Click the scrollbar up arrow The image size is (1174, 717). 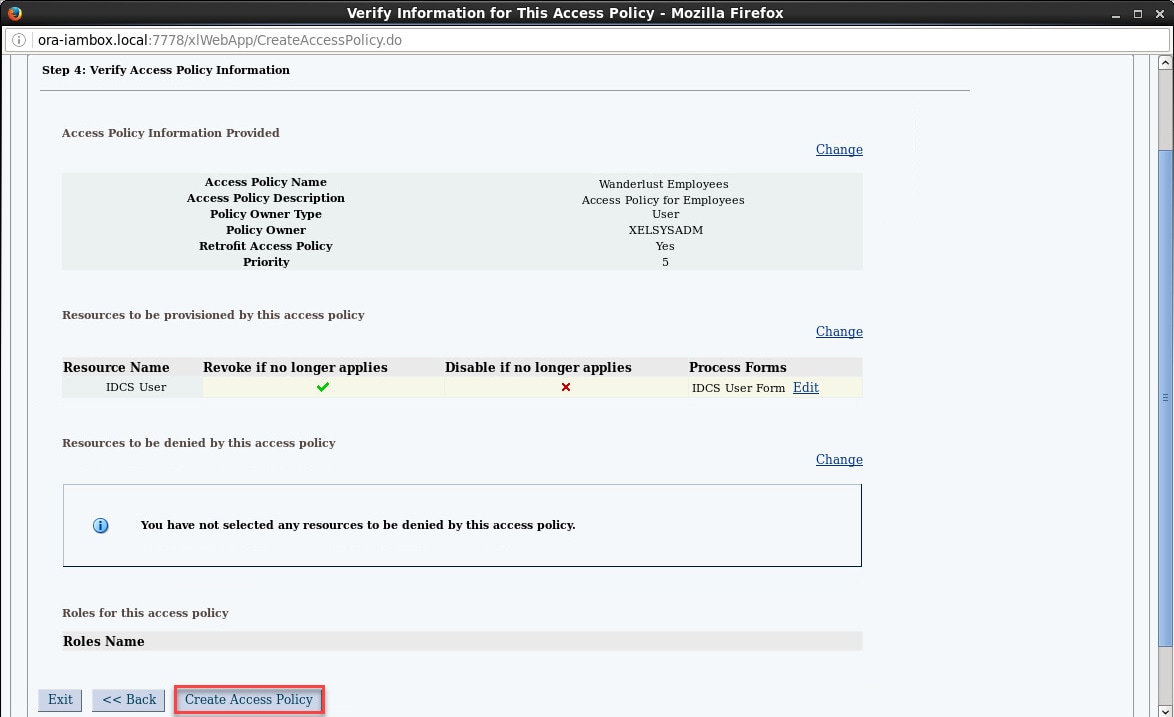coord(1164,63)
